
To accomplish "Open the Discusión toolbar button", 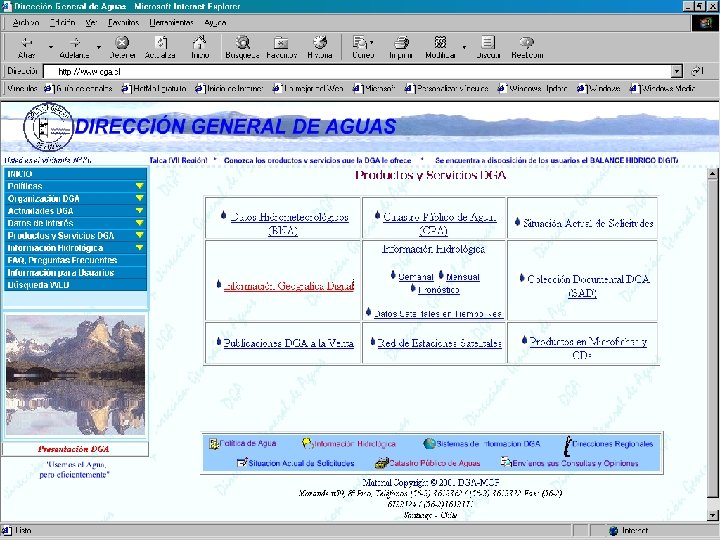I will (x=488, y=47).
